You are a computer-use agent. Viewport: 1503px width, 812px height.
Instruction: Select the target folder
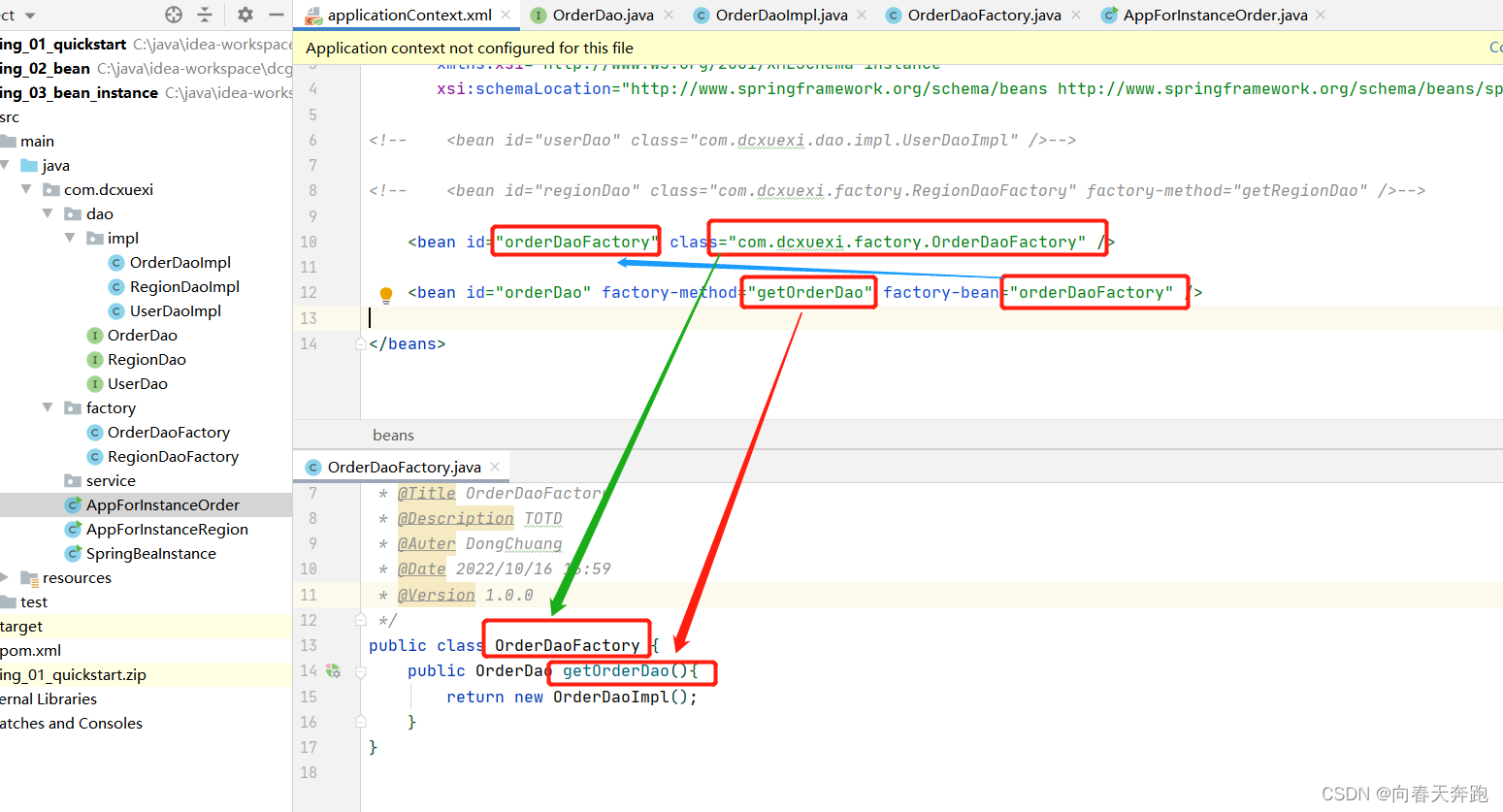coord(21,626)
